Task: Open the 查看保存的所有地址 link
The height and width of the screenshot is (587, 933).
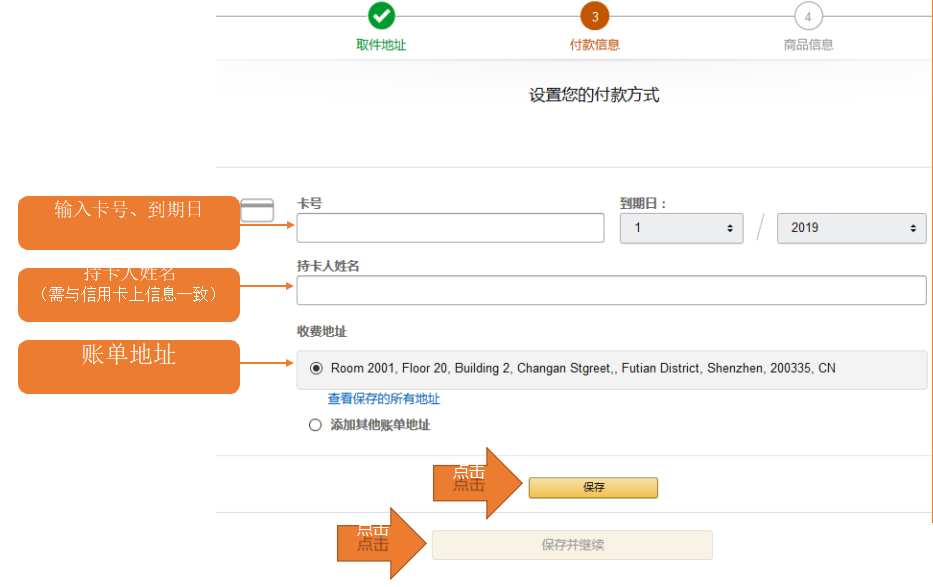Action: point(384,399)
